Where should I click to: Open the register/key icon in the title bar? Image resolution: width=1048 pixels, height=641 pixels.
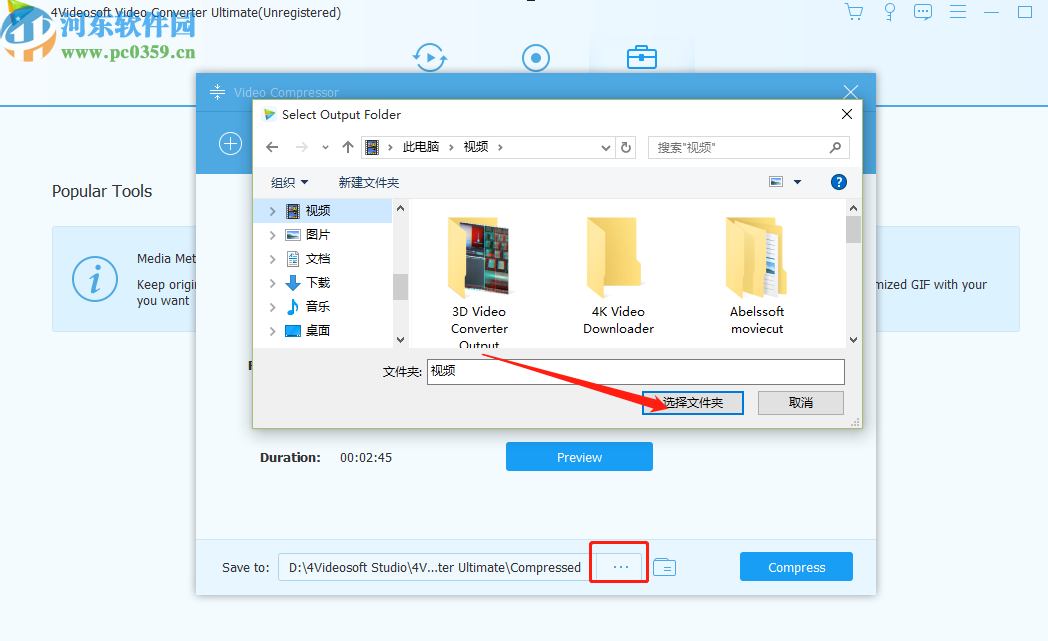point(889,11)
